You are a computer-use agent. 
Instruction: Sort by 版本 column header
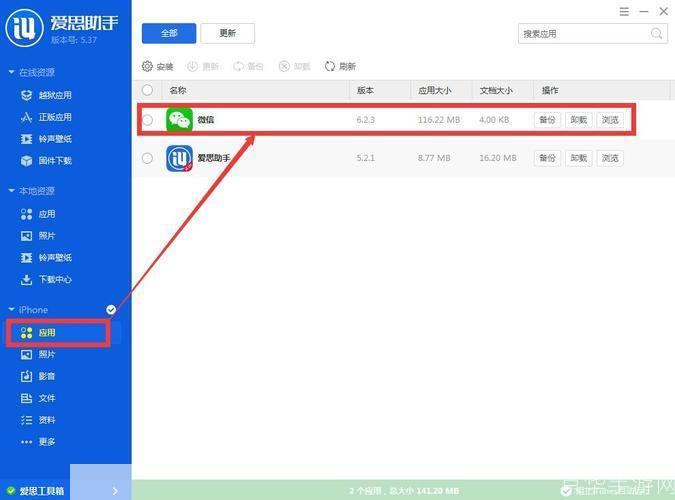(365, 90)
